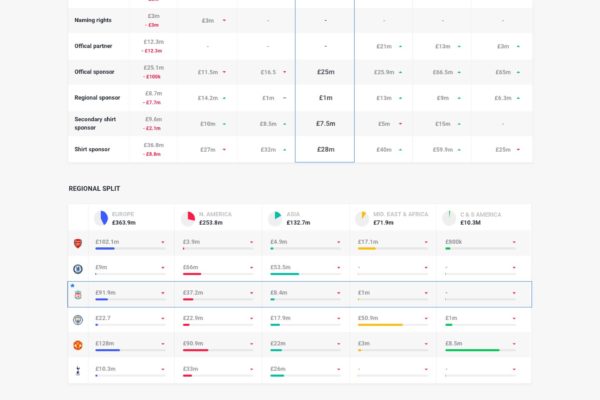Screen dimensions: 600x400
Task: Click the red N. America pie chart icon
Action: pyautogui.click(x=189, y=218)
